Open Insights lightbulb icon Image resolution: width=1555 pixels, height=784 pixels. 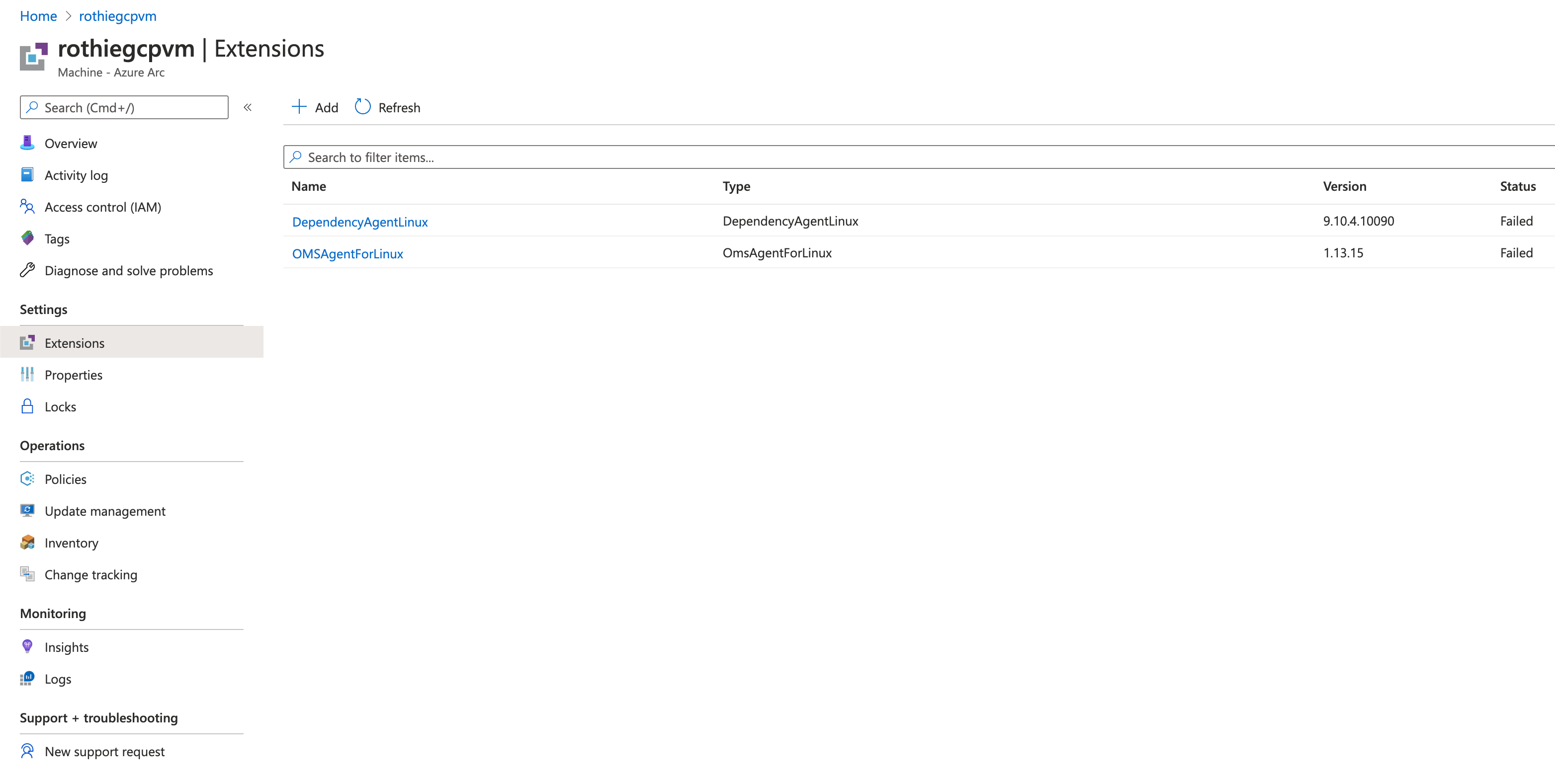point(27,646)
